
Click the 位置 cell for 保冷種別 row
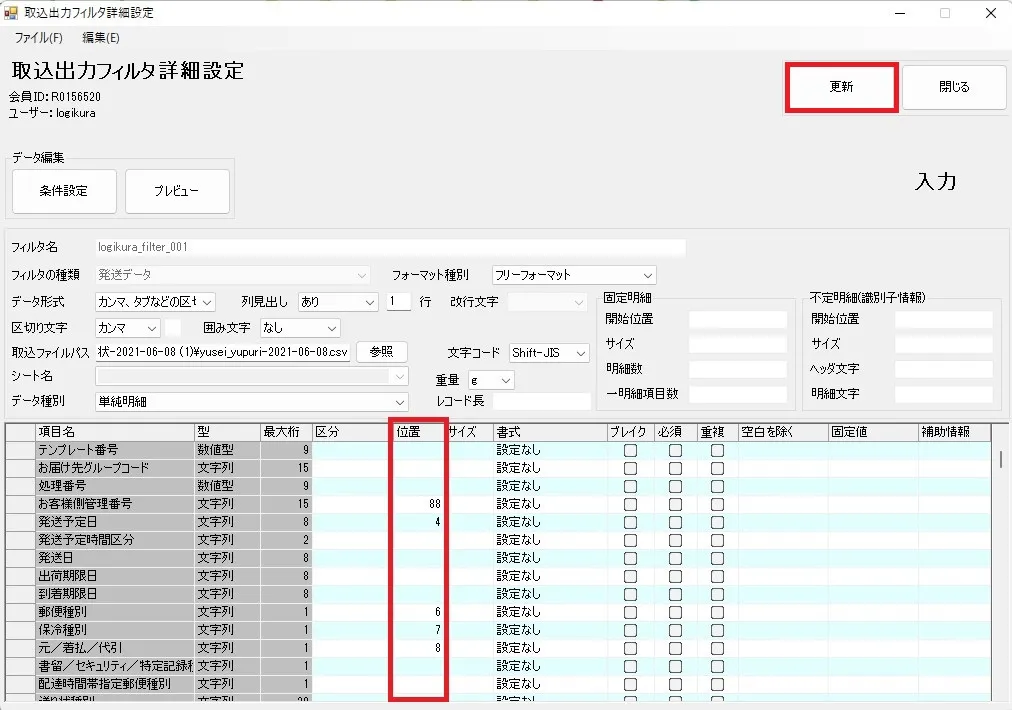click(x=418, y=630)
